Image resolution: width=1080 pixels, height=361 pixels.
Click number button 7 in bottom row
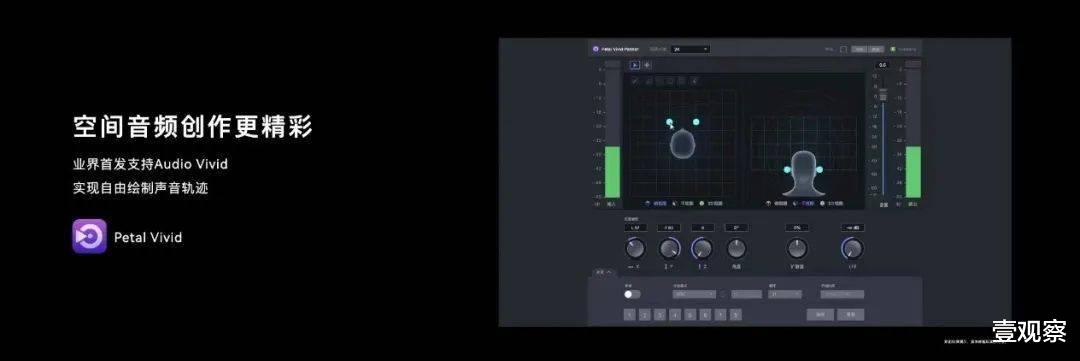(720, 315)
